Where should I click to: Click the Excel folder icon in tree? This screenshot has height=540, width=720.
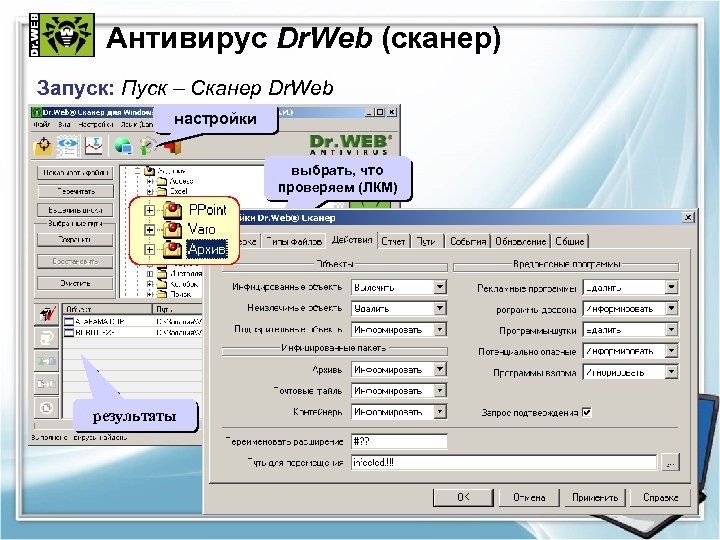tap(162, 191)
